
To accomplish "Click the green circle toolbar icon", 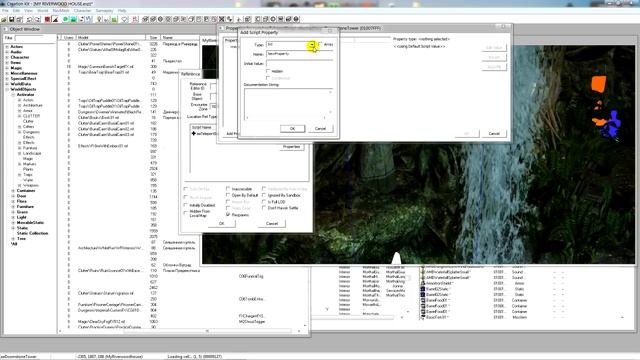I will [x=65, y=19].
